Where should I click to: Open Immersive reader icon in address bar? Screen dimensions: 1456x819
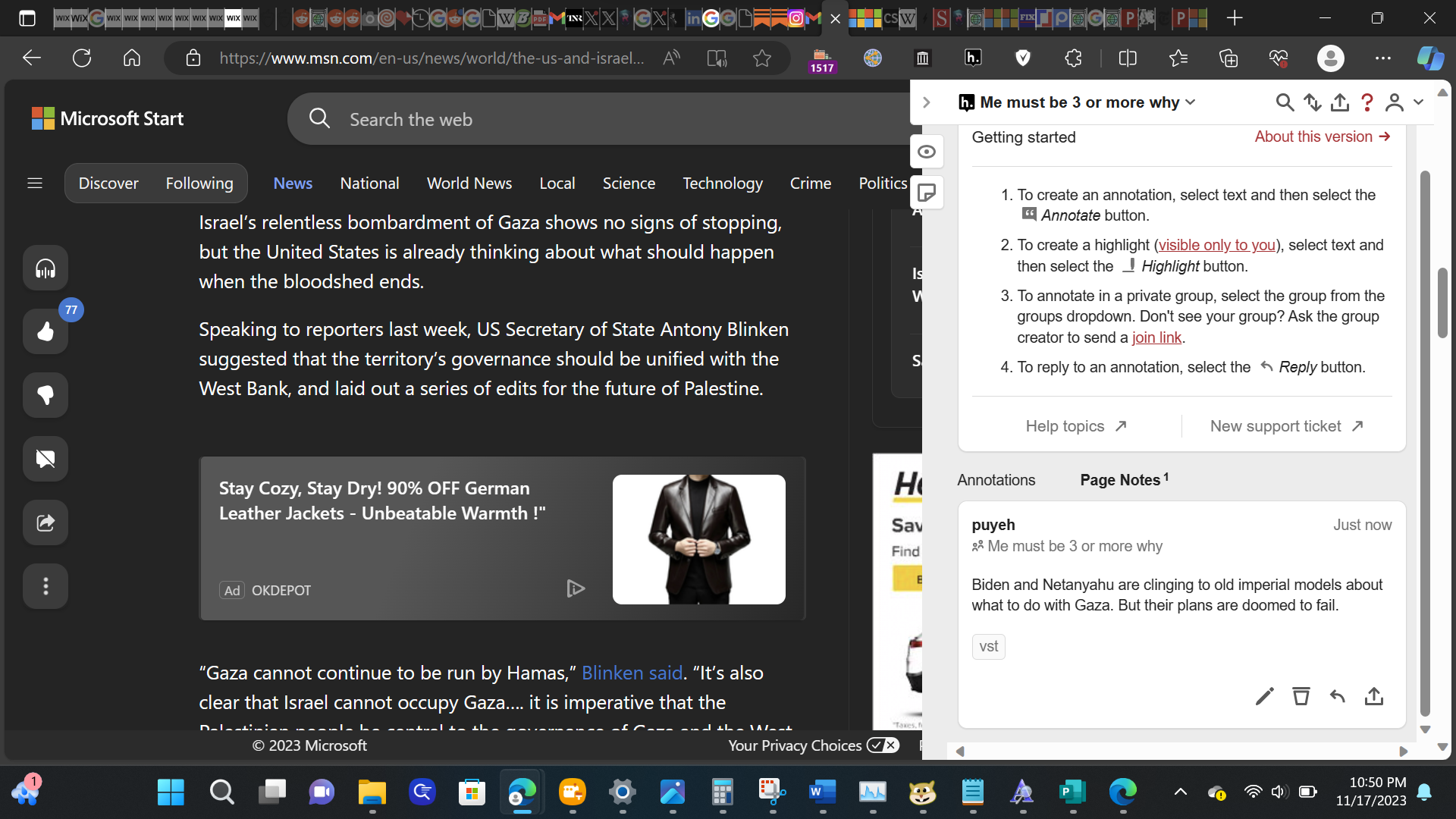[717, 58]
